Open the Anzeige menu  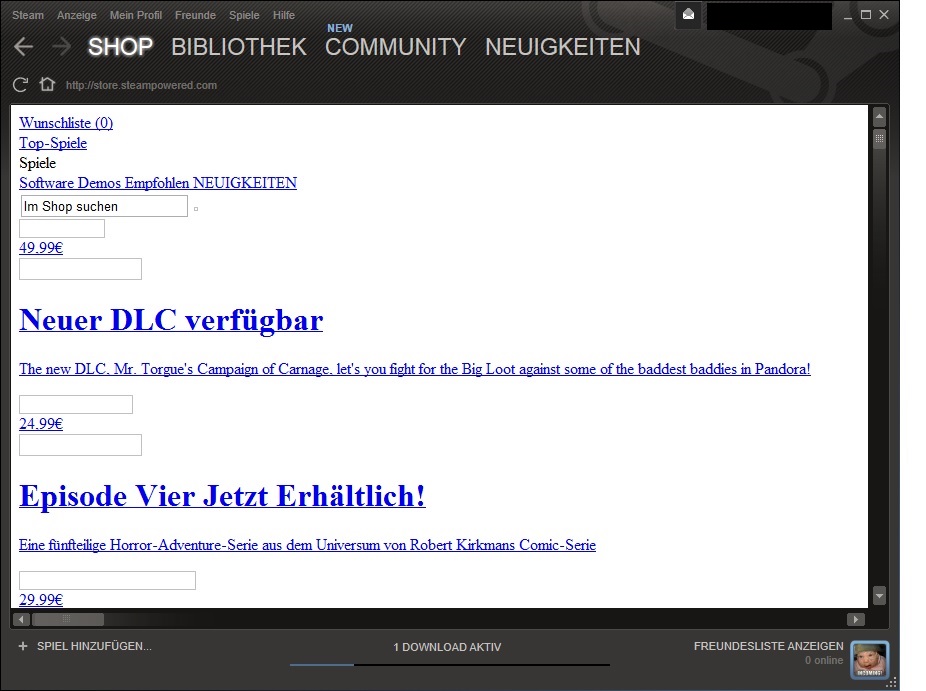tap(77, 15)
